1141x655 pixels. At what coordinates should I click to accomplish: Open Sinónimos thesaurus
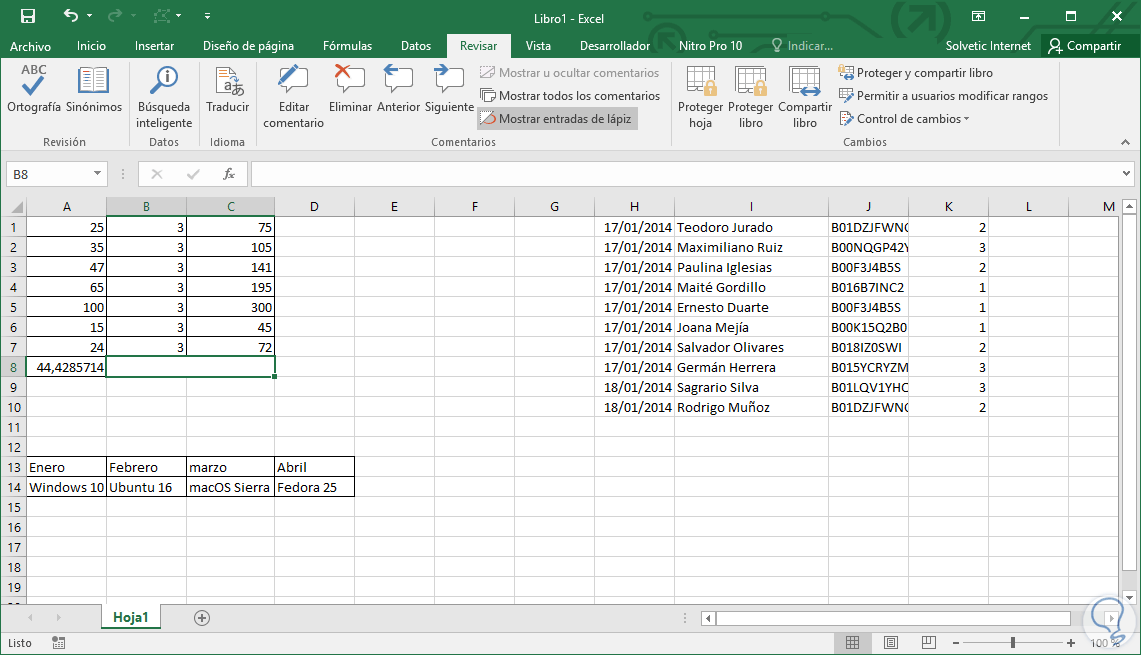click(94, 89)
